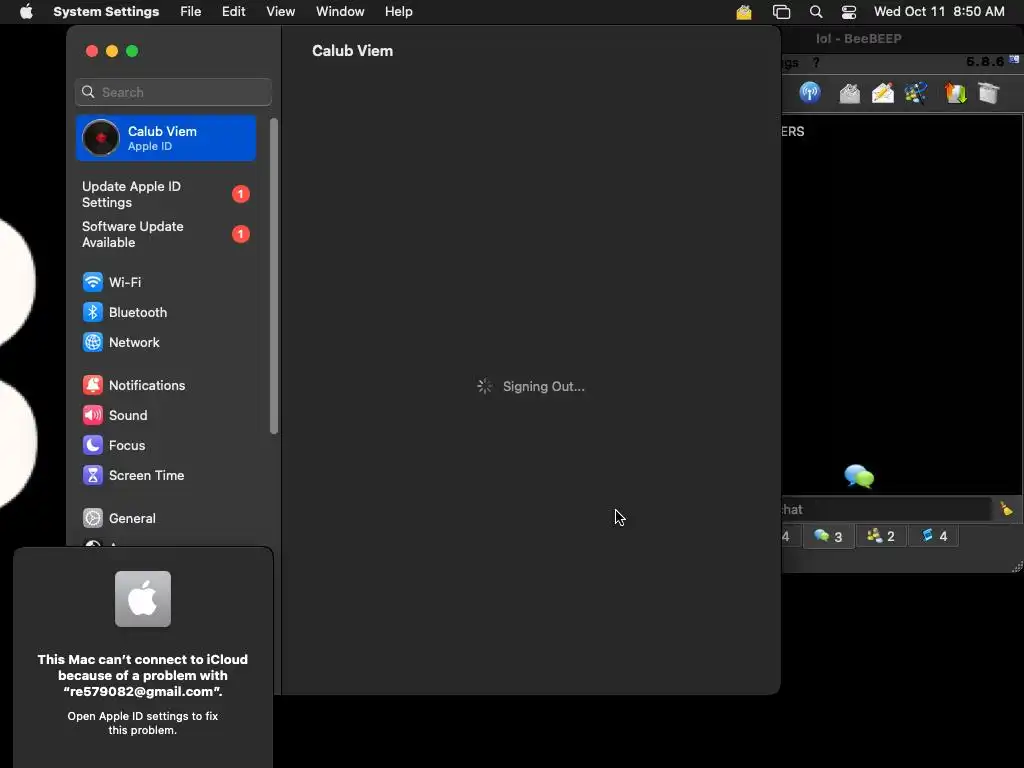Switch to BeeBEEP chats tab showing 3

[828, 536]
